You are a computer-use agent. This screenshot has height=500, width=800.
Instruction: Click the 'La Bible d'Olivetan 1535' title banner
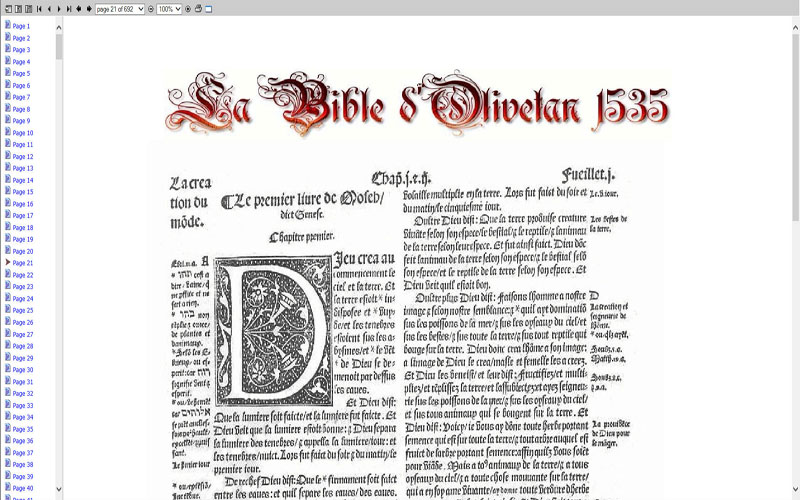click(417, 104)
